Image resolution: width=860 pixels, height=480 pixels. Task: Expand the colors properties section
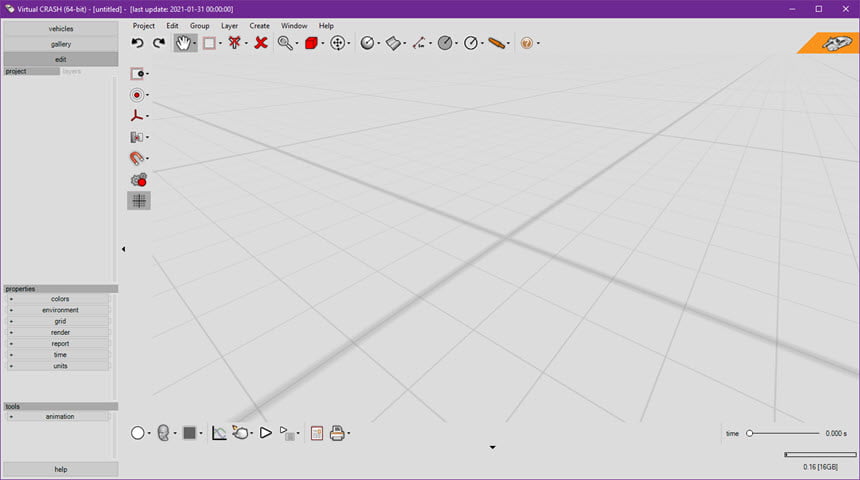(x=57, y=299)
